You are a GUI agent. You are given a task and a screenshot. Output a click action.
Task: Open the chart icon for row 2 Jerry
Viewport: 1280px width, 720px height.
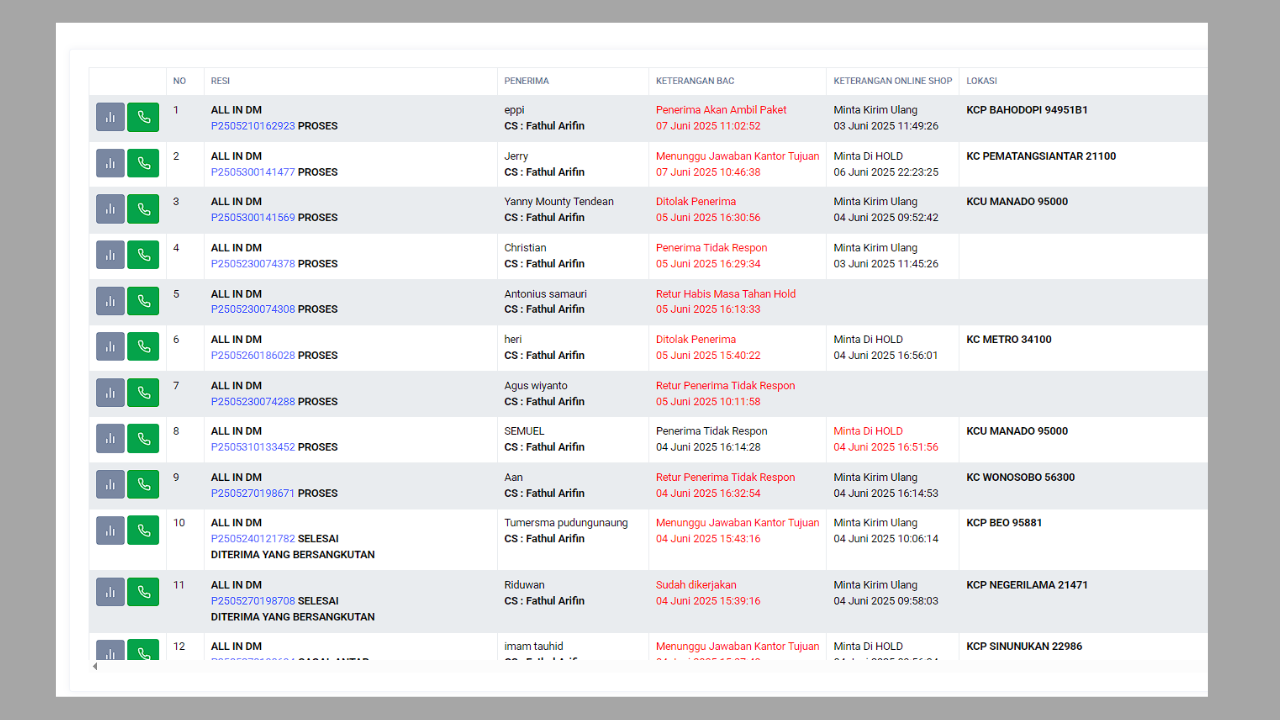[110, 163]
